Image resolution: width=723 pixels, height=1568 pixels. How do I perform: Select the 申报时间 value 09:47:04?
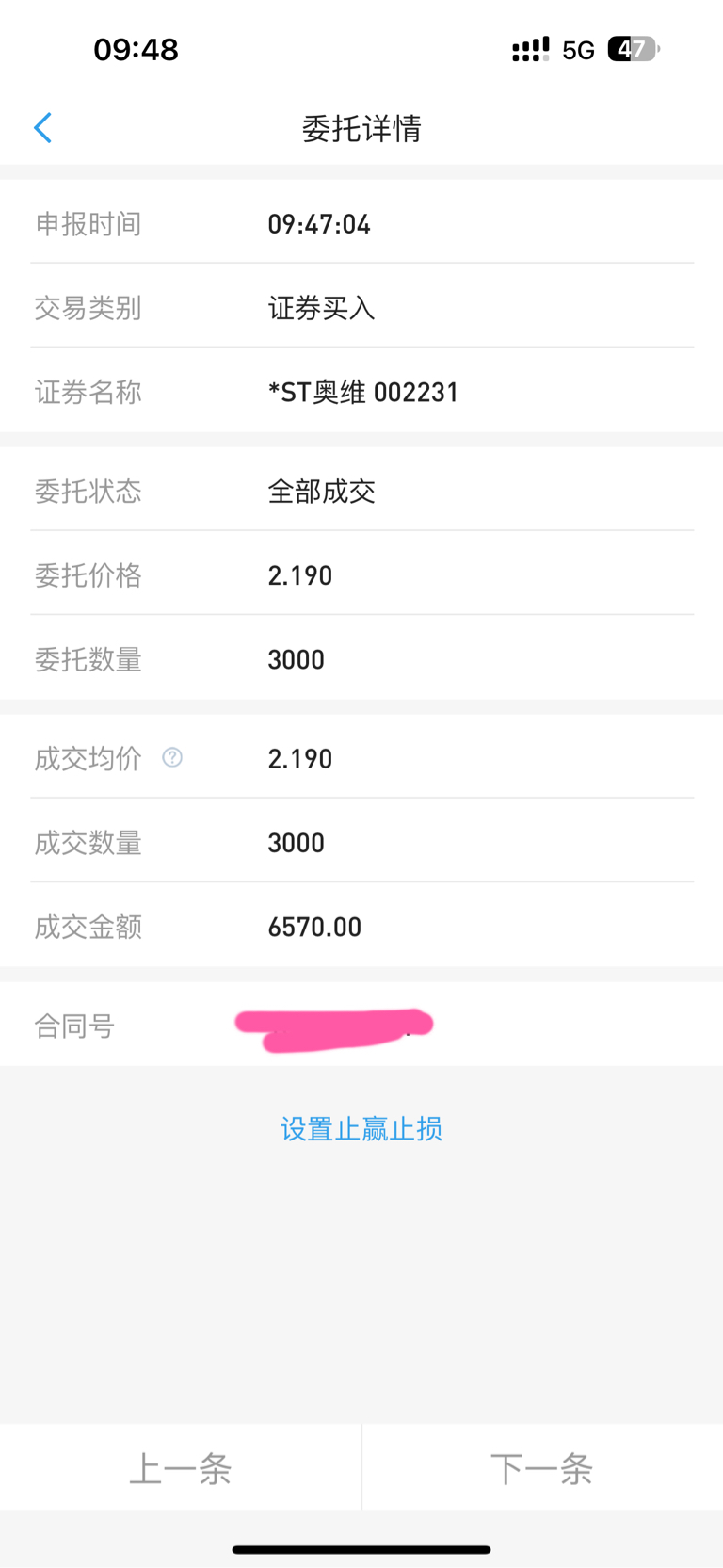point(319,224)
